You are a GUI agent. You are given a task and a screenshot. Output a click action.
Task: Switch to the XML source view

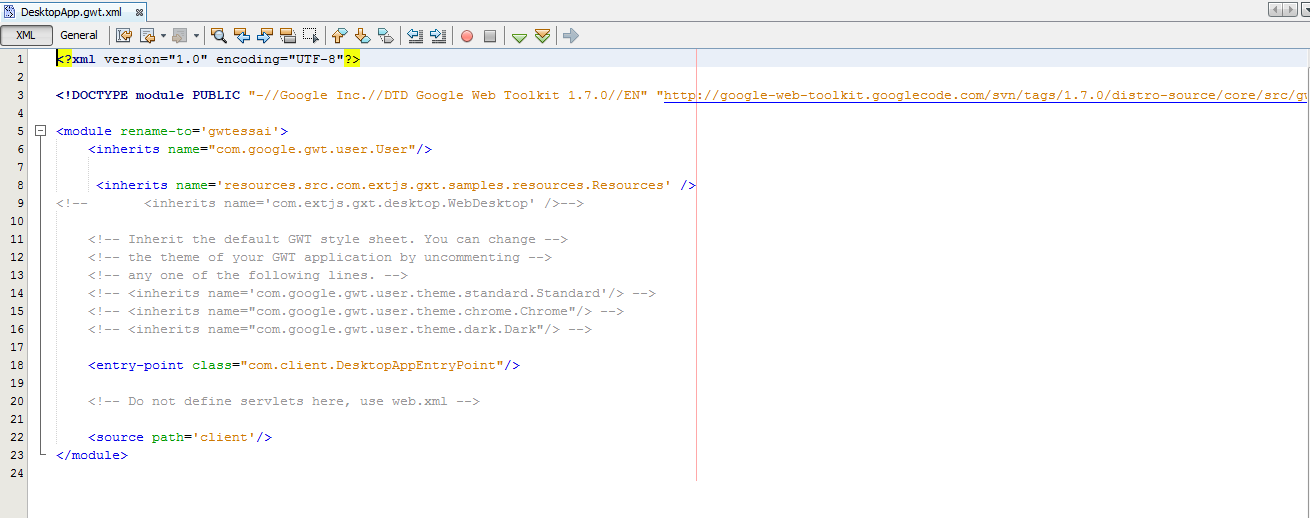click(x=26, y=36)
